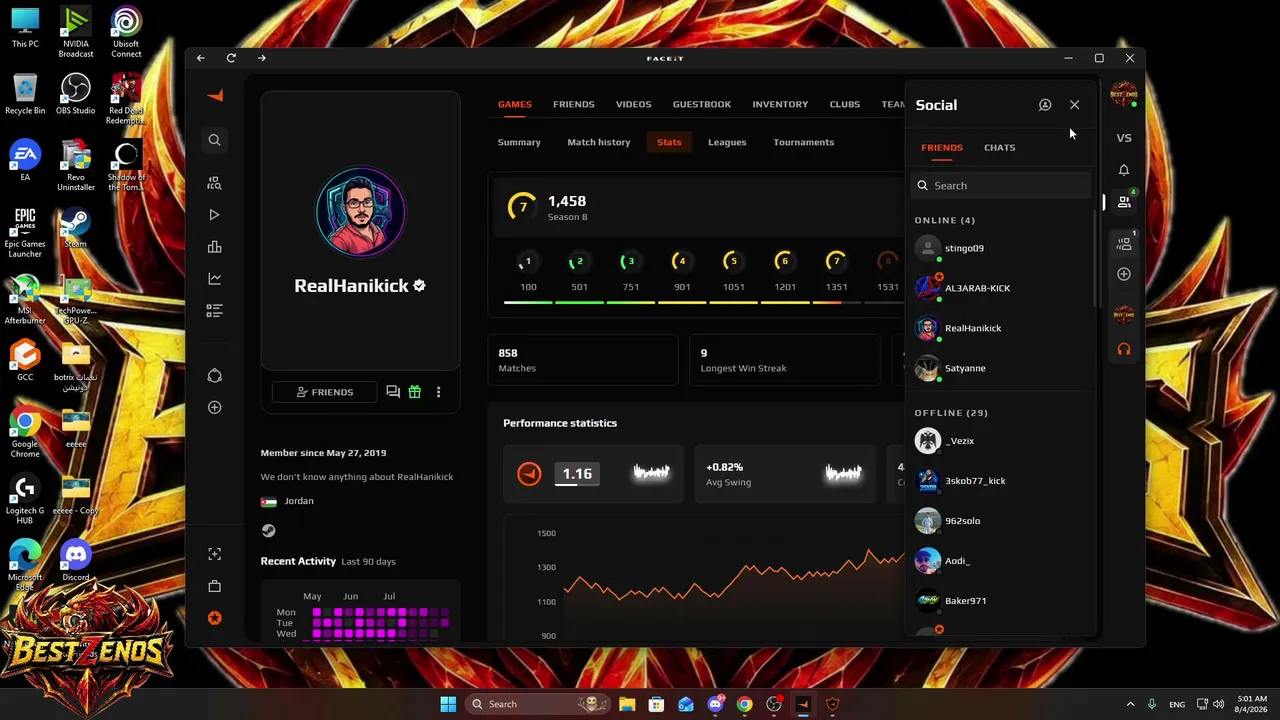Switch to the GAMES tab
The width and height of the screenshot is (1280, 720).
pyautogui.click(x=515, y=104)
